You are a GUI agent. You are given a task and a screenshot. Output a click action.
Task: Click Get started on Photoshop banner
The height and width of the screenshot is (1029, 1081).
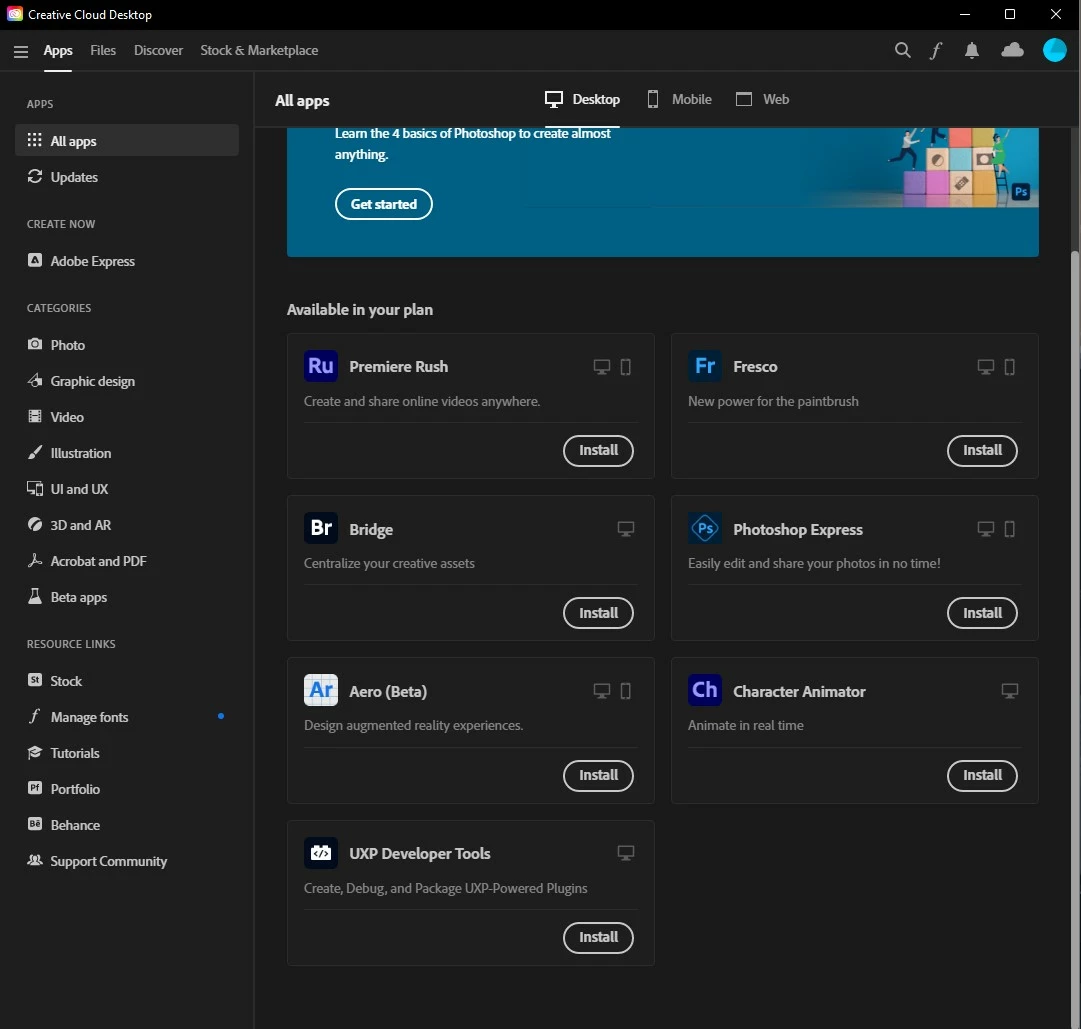click(x=383, y=204)
